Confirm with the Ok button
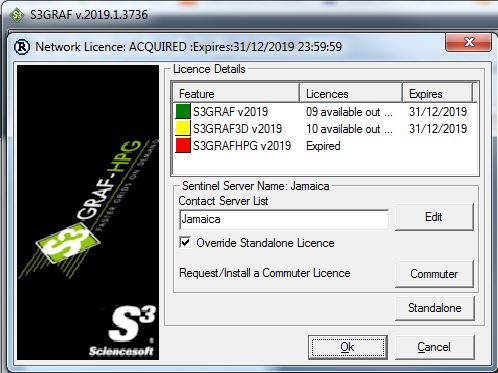 (x=348, y=347)
